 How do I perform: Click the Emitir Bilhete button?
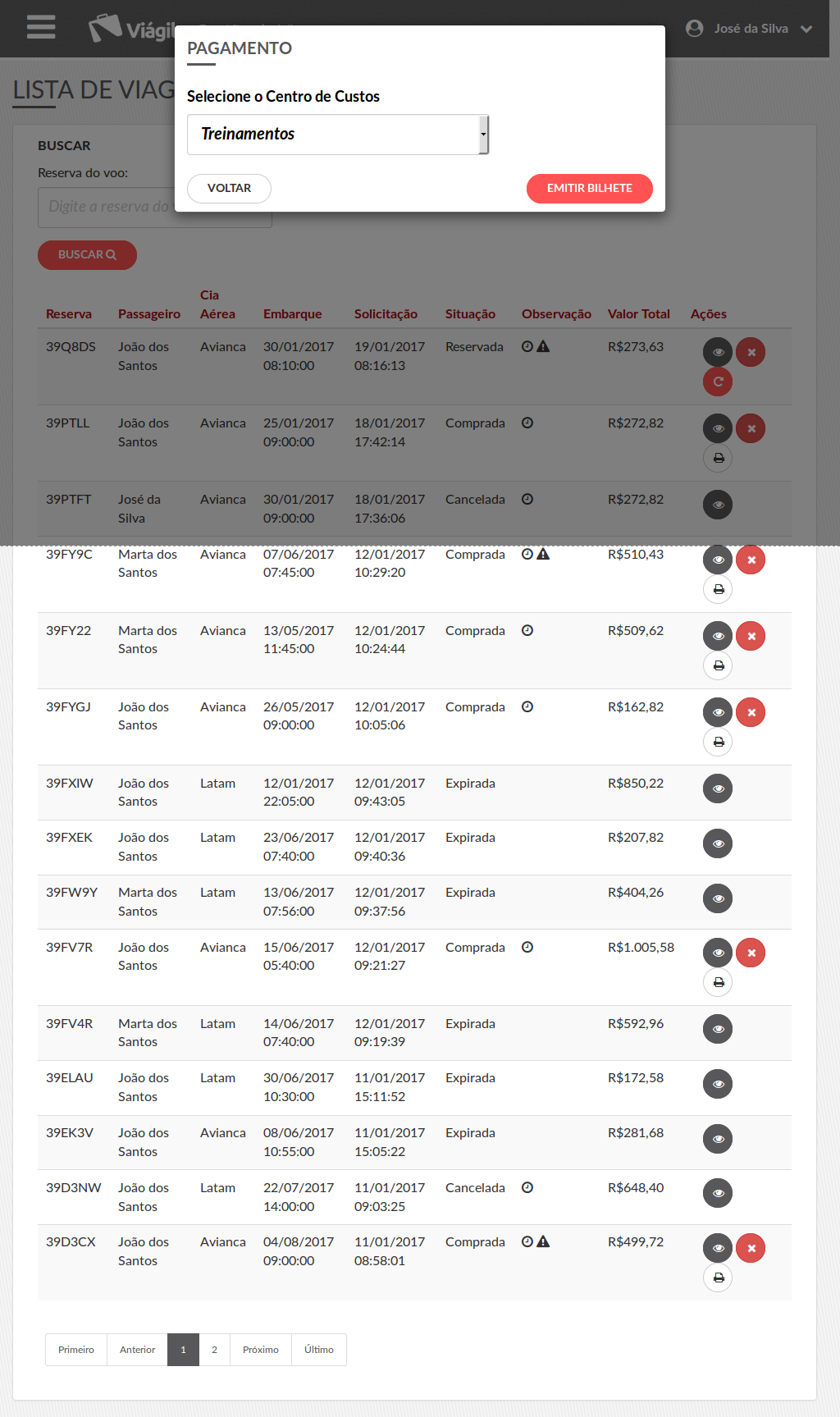589,188
